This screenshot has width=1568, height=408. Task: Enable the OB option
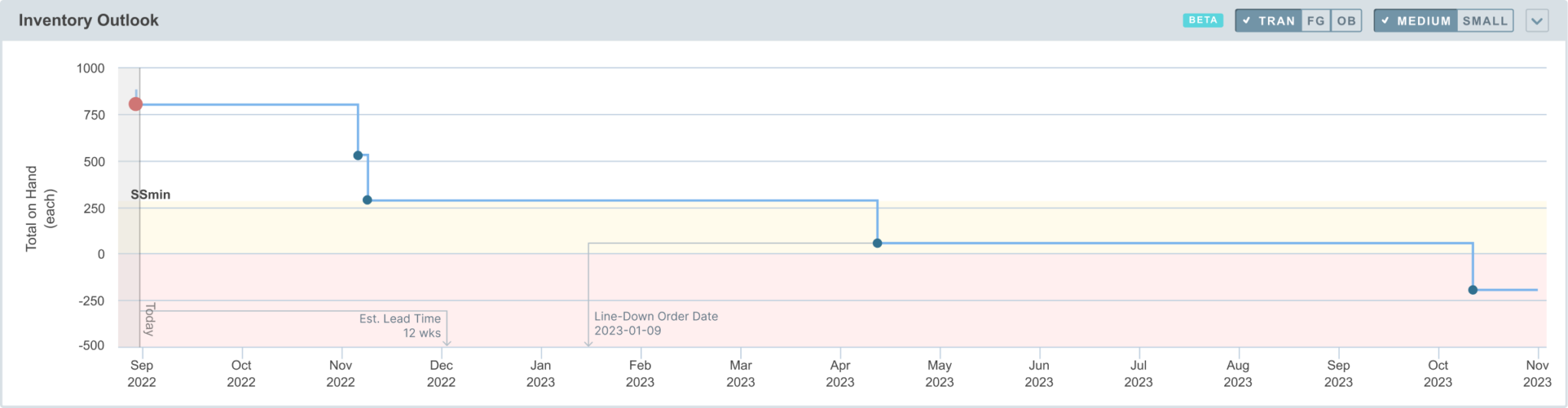pos(1347,21)
